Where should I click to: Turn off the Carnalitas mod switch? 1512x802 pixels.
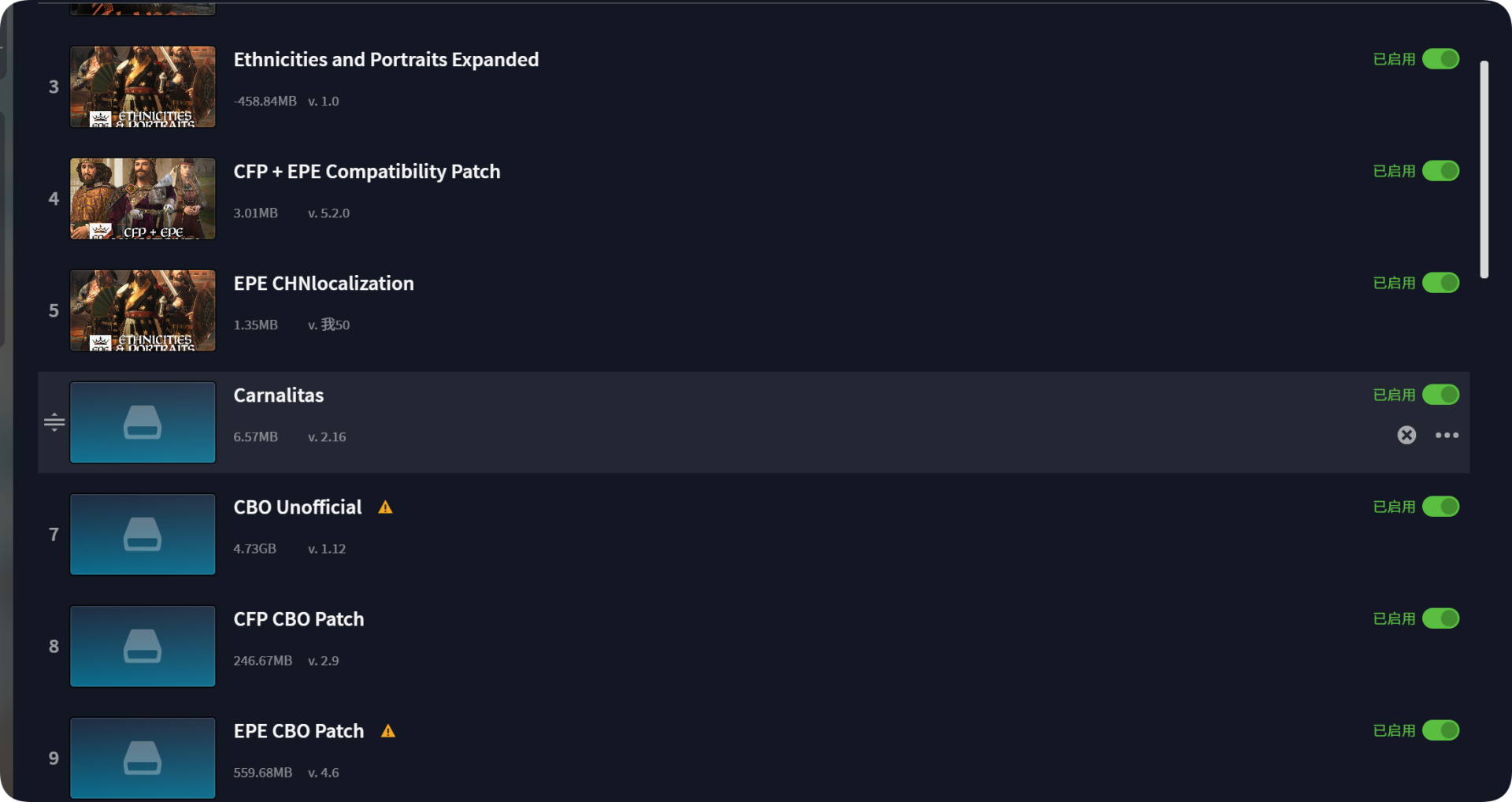click(1440, 395)
